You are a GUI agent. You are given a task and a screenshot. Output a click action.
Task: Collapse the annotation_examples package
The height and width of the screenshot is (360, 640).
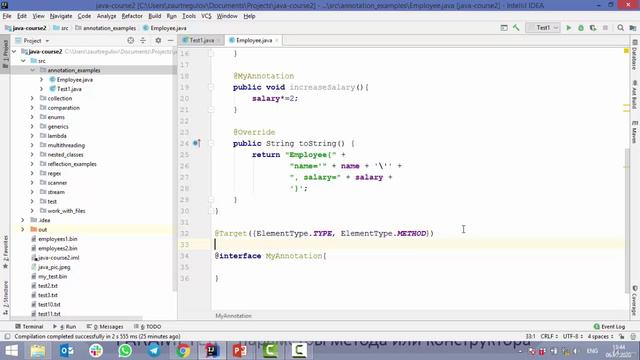(x=32, y=70)
